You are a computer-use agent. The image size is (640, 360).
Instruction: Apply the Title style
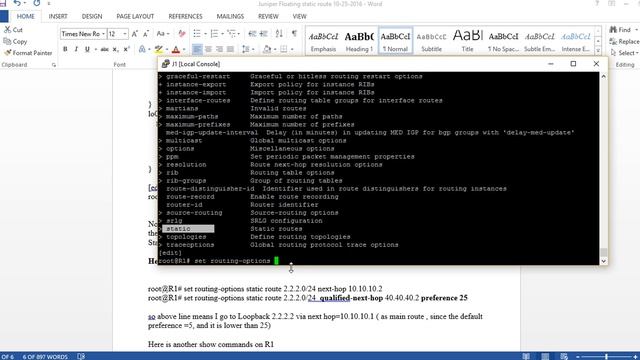tap(467, 40)
